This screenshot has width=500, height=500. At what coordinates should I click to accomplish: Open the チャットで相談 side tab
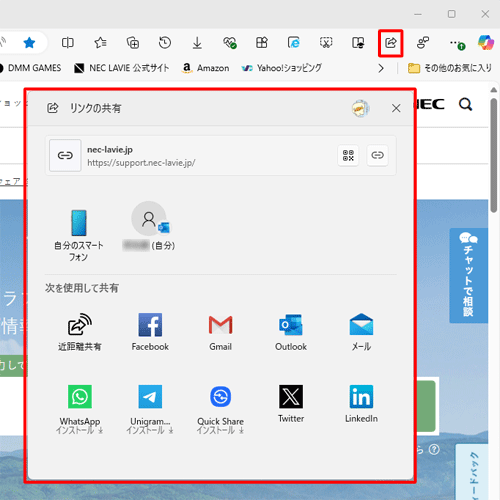[468, 275]
